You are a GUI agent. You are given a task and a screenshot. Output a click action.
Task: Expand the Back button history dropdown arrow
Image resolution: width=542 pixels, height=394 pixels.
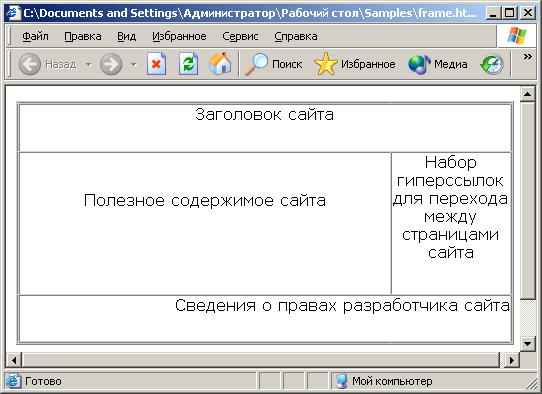(89, 65)
